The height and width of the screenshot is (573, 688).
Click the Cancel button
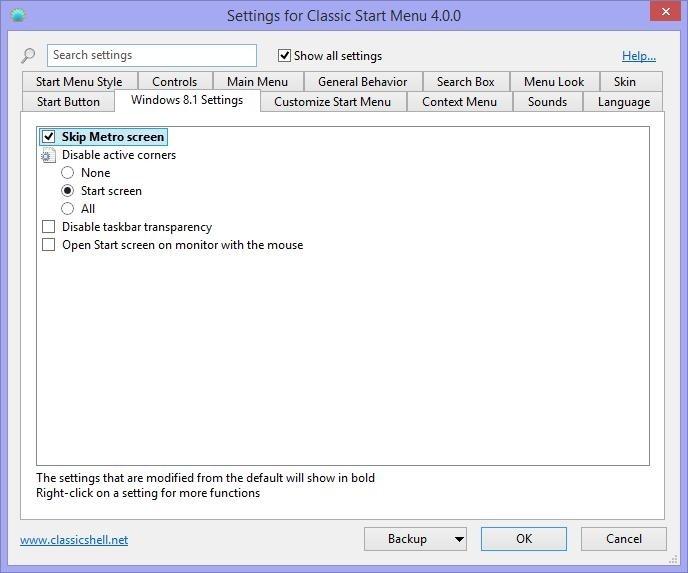coord(624,539)
